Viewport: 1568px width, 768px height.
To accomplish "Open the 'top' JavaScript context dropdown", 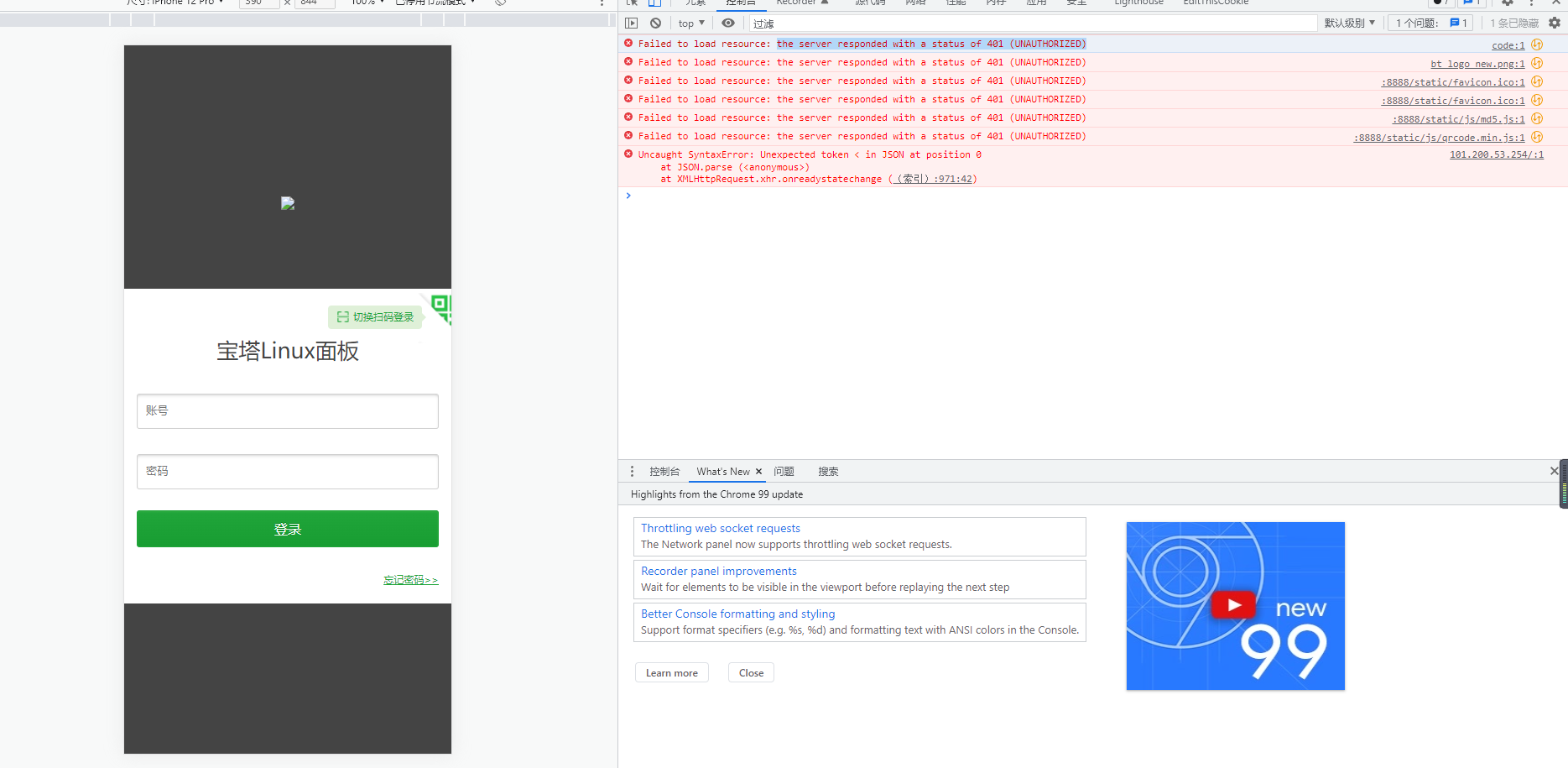I will [x=691, y=24].
